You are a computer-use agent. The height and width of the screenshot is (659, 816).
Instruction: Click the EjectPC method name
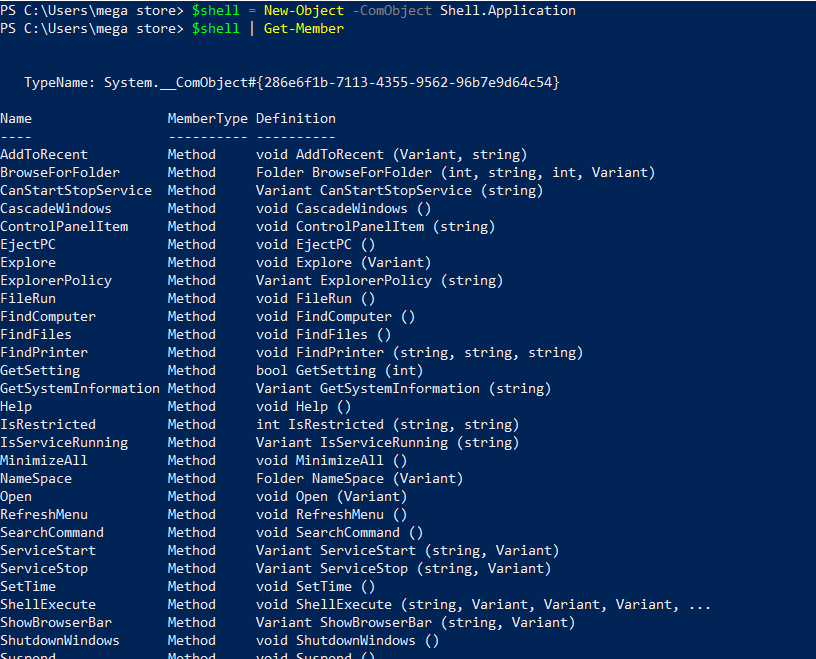click(x=28, y=244)
